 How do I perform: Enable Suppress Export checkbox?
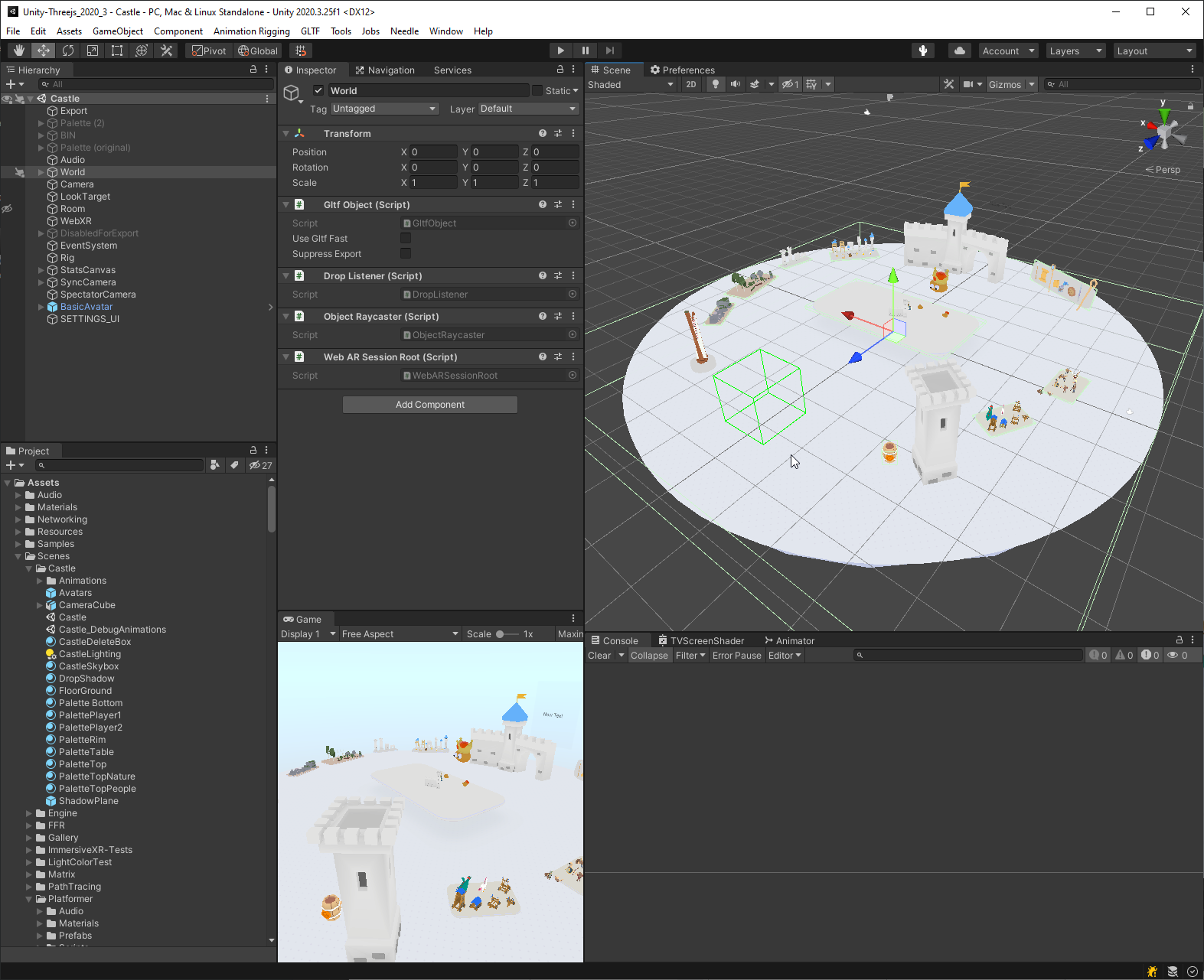[x=406, y=254]
